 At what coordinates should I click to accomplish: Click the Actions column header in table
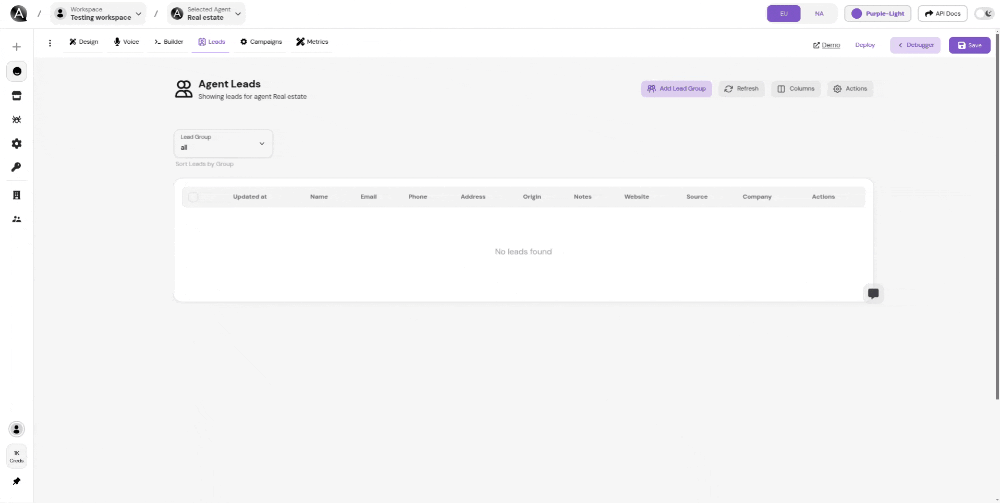point(823,197)
